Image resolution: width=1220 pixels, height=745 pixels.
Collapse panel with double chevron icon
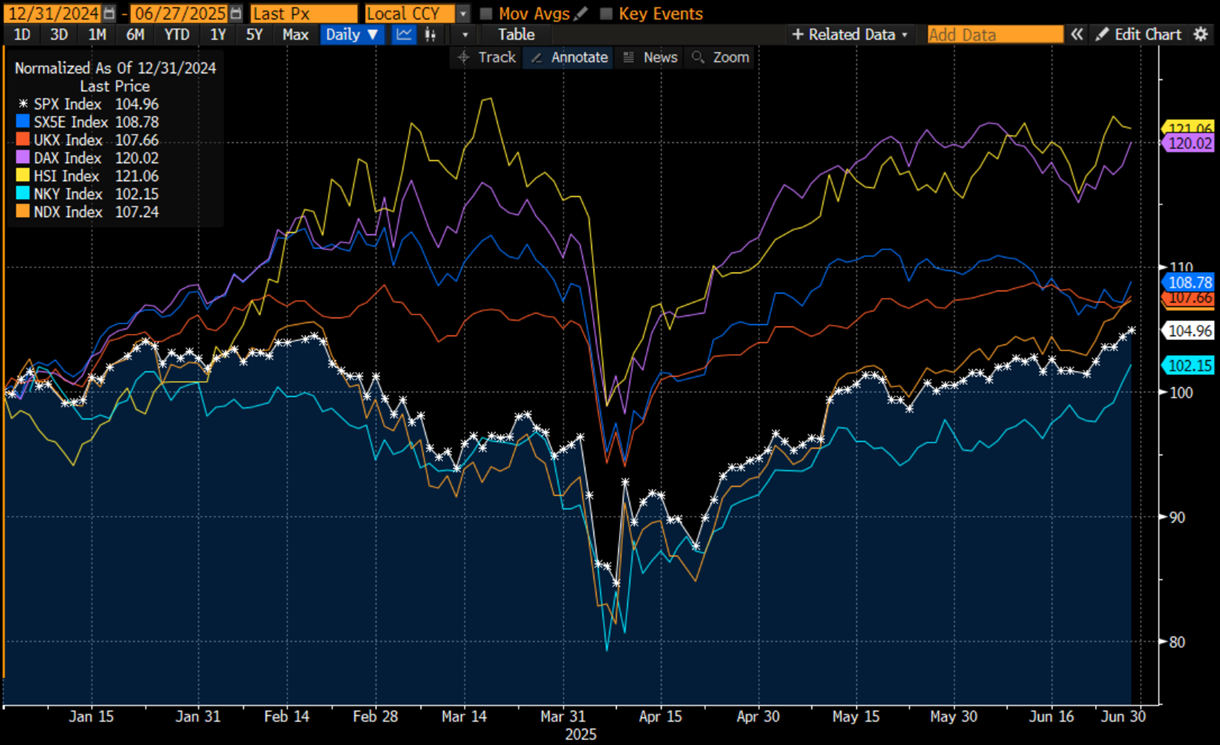coord(1077,34)
